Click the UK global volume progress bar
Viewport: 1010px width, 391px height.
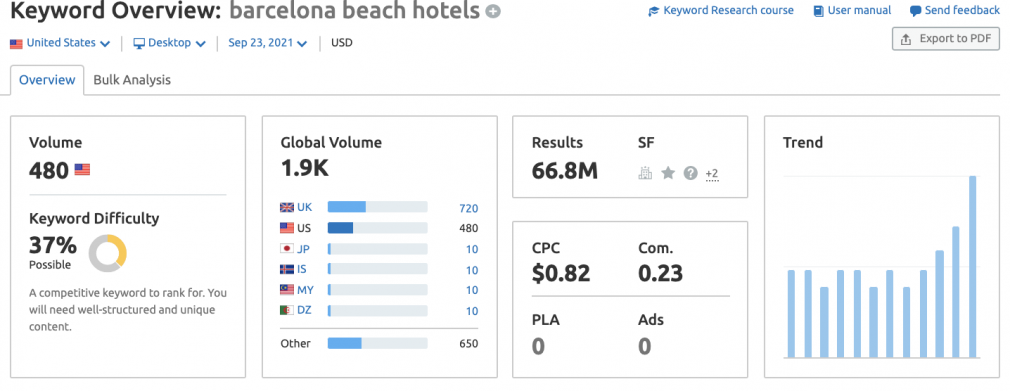[x=377, y=207]
